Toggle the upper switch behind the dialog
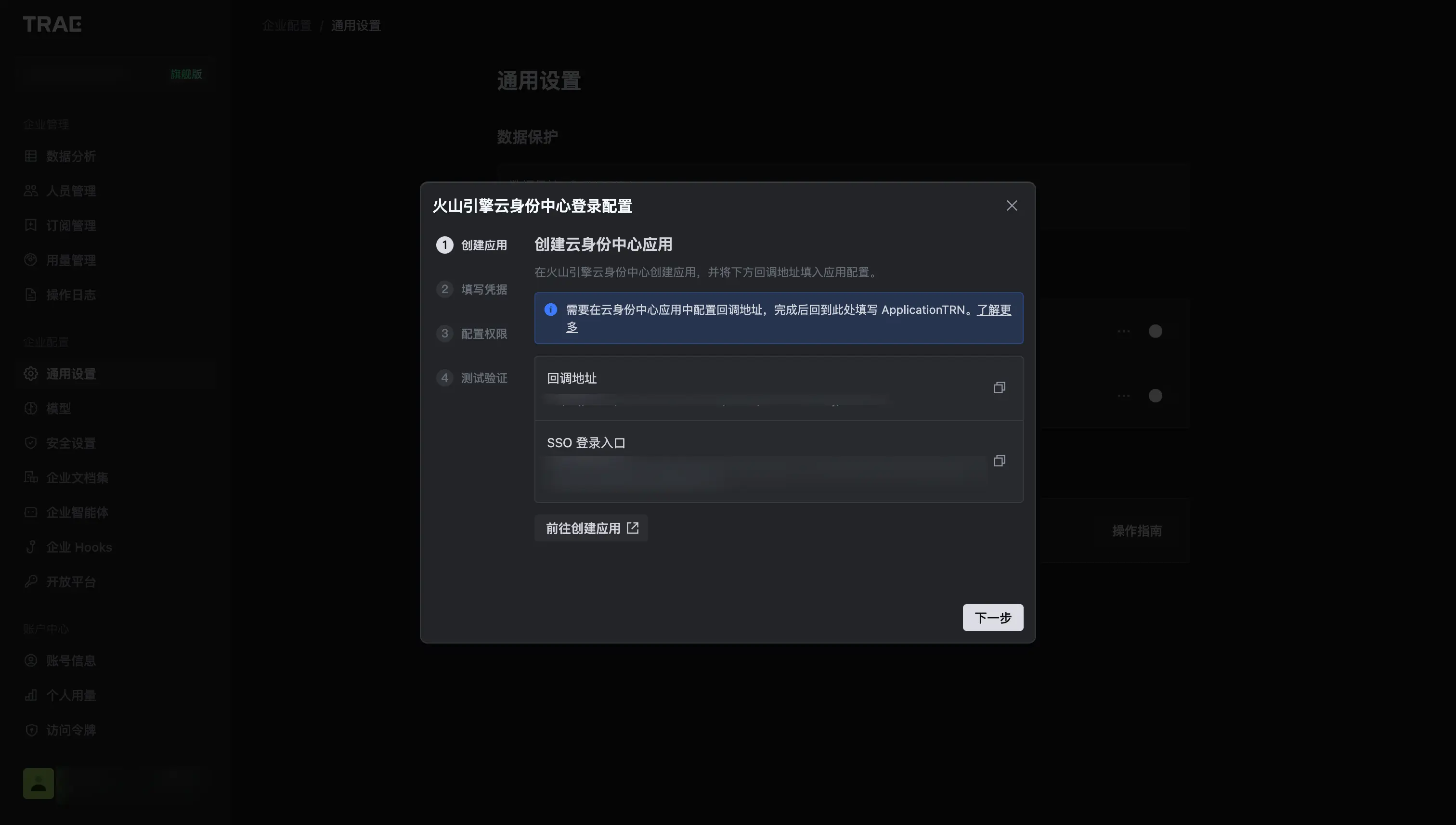 [1155, 332]
